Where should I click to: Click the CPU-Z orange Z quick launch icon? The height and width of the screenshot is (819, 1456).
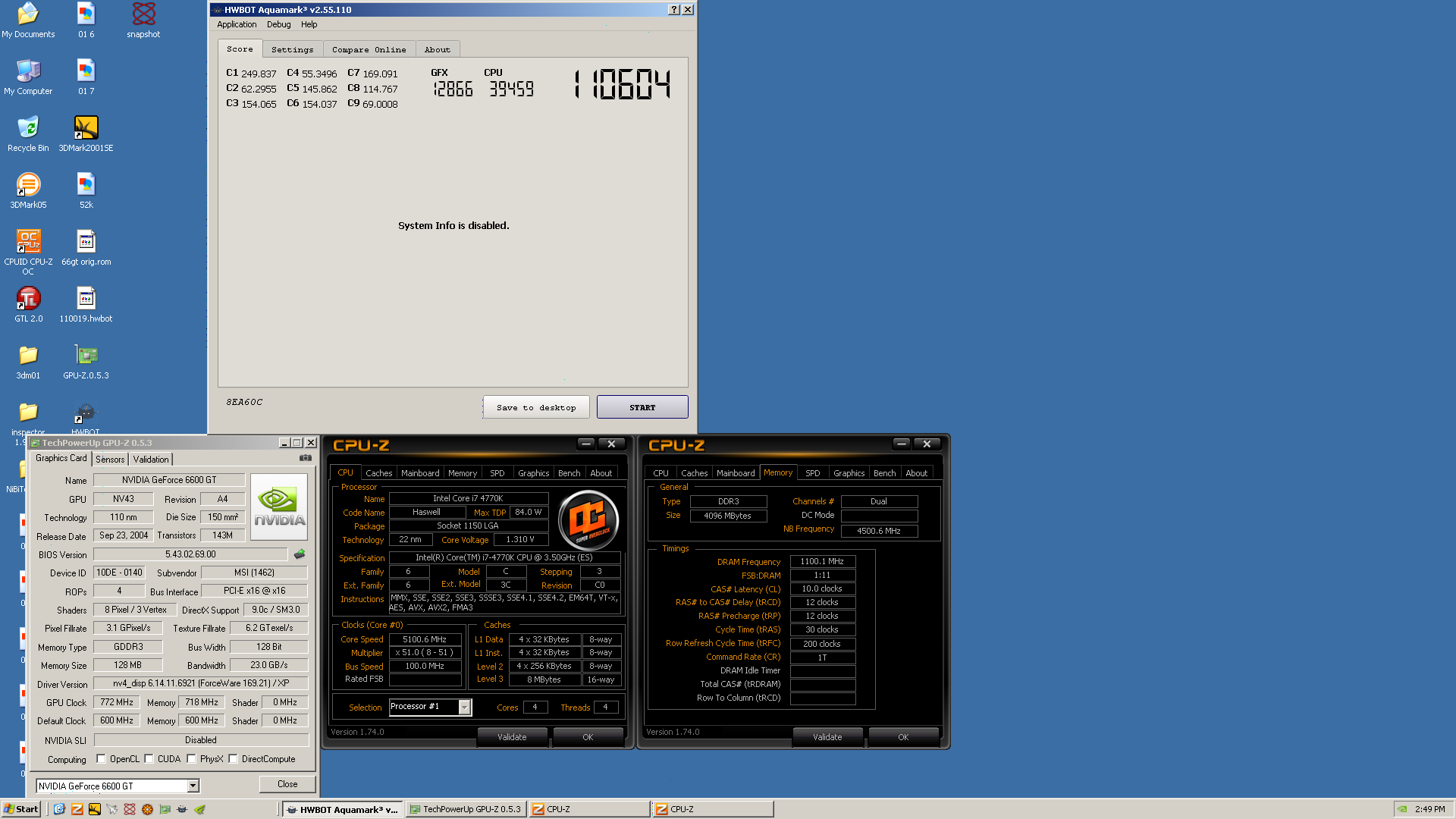77,809
